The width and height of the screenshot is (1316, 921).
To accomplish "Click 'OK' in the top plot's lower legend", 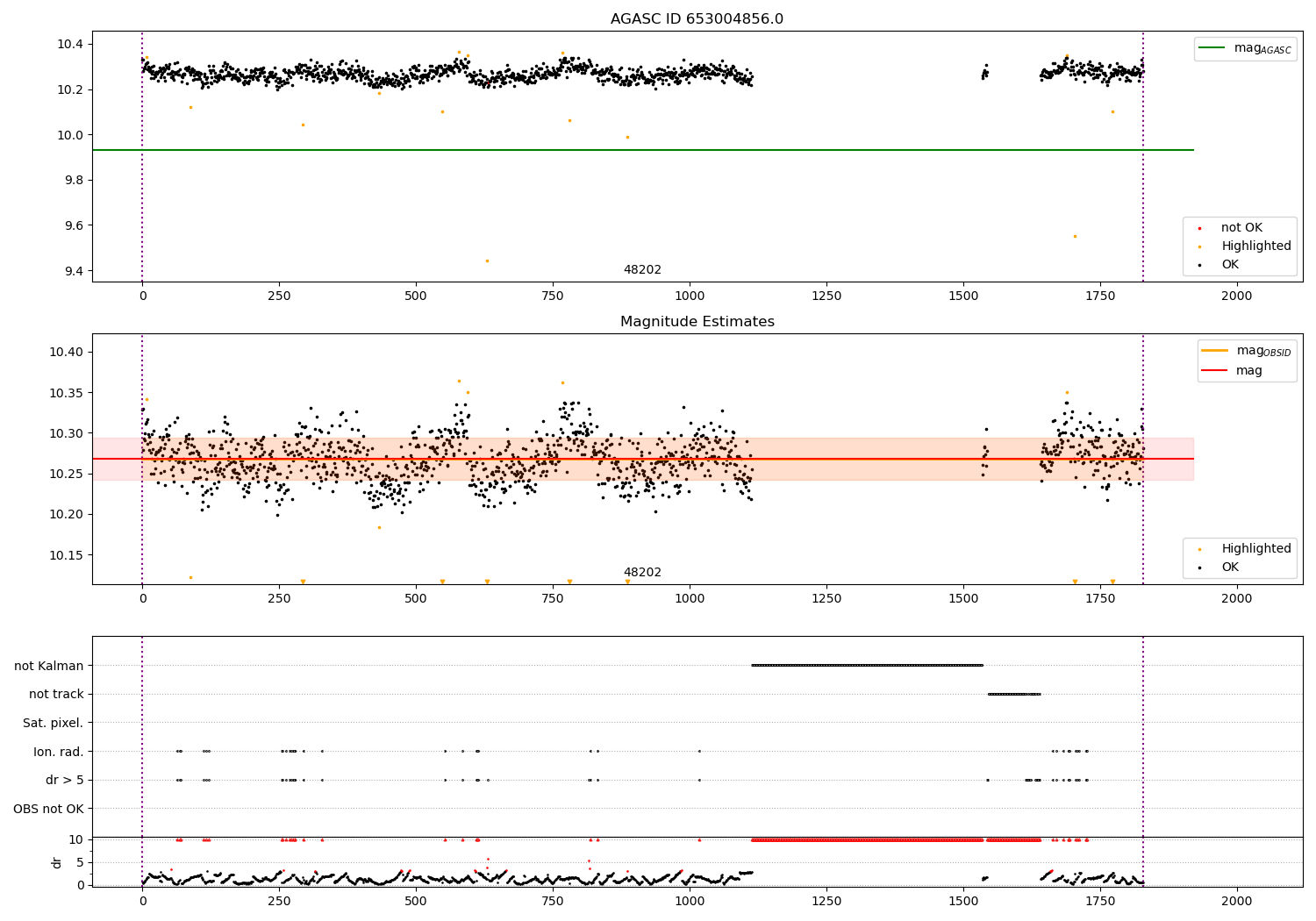I will (x=1230, y=265).
